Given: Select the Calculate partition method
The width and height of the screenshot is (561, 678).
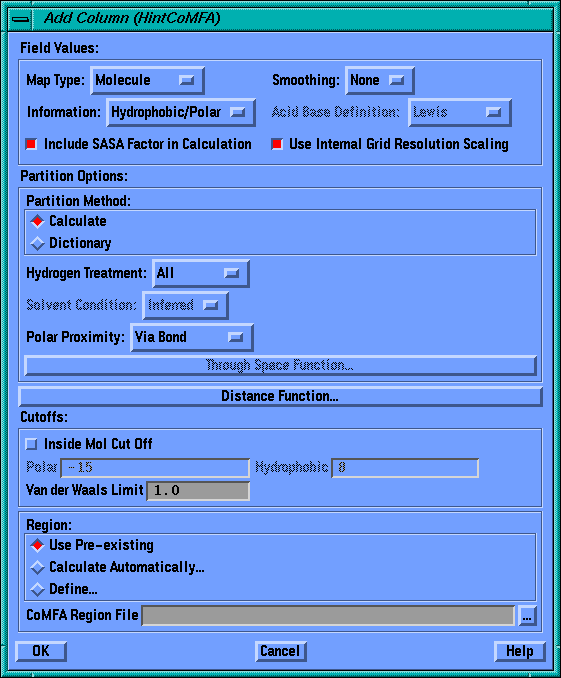Looking at the screenshot, I should pyautogui.click(x=38, y=221).
